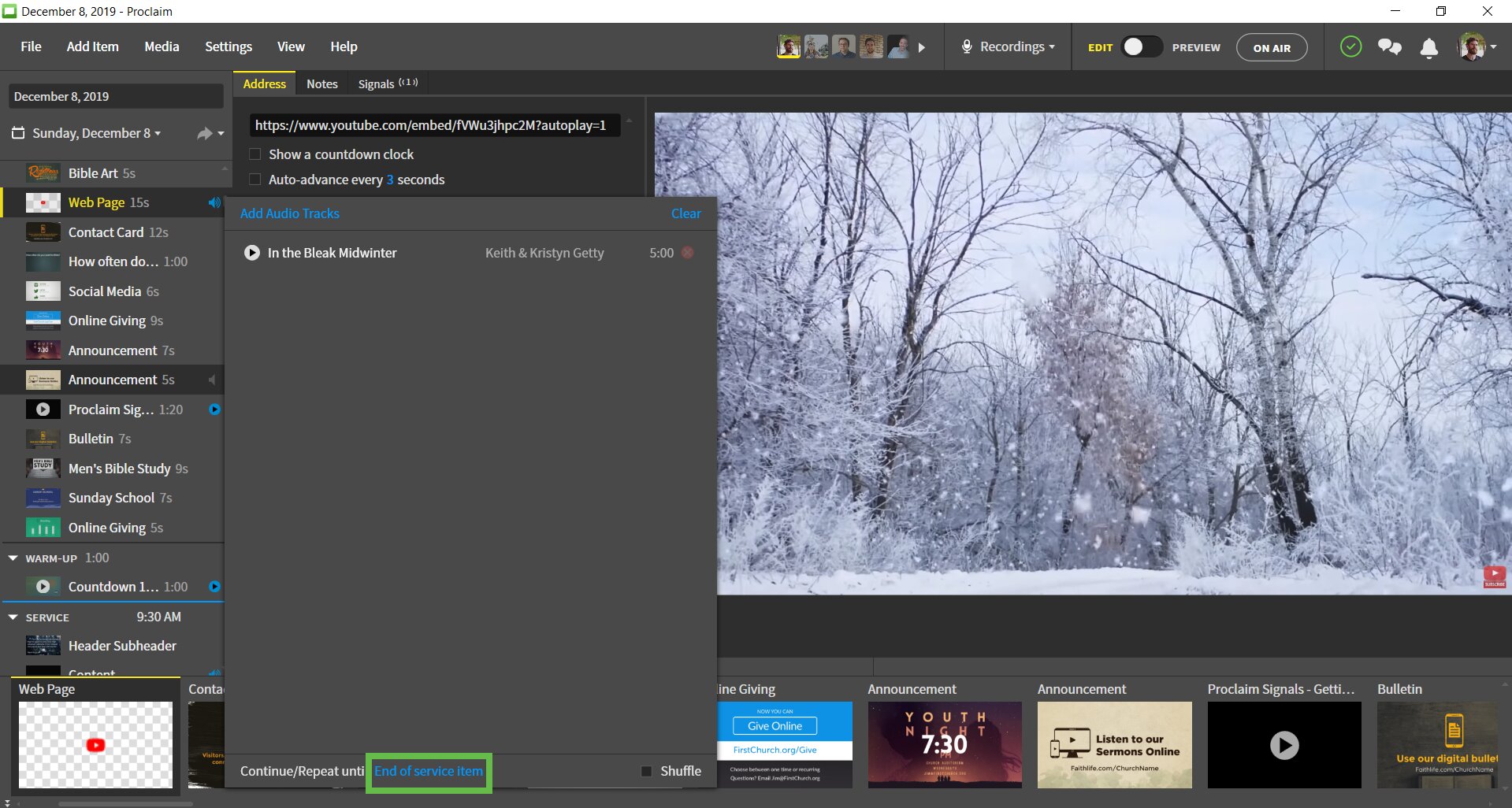
Task: Click the YouTube subscribe icon in preview
Action: coord(1494,576)
